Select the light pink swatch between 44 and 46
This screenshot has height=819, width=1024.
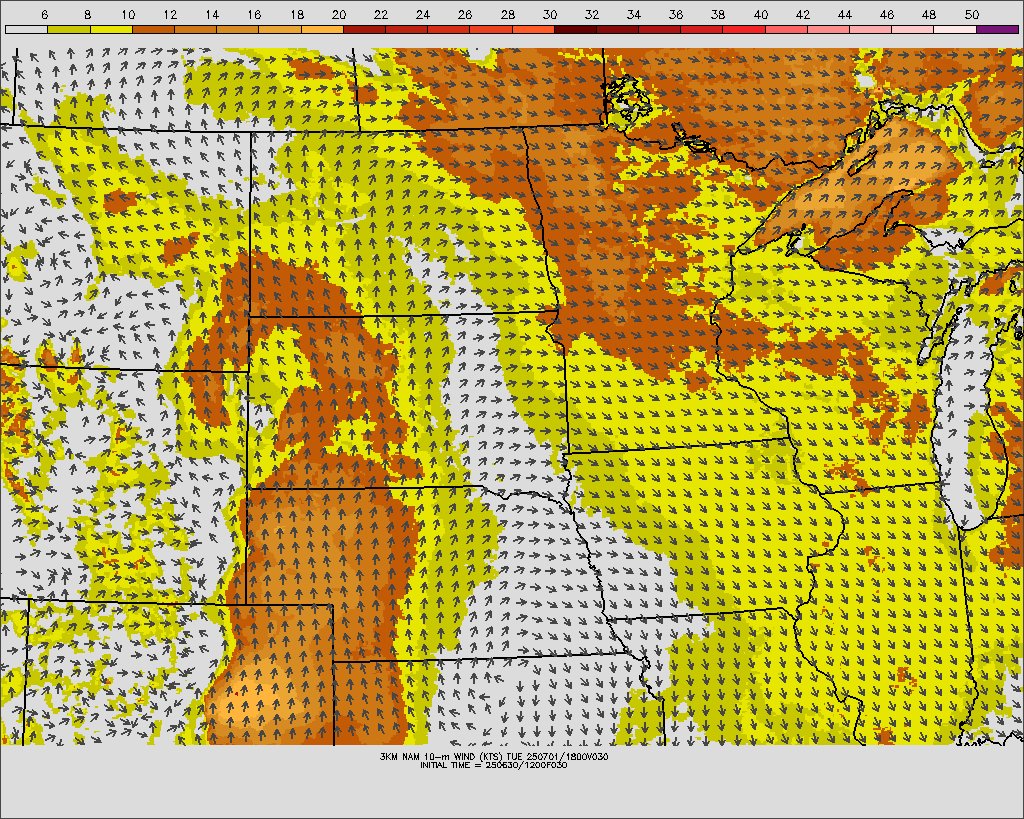[x=871, y=29]
